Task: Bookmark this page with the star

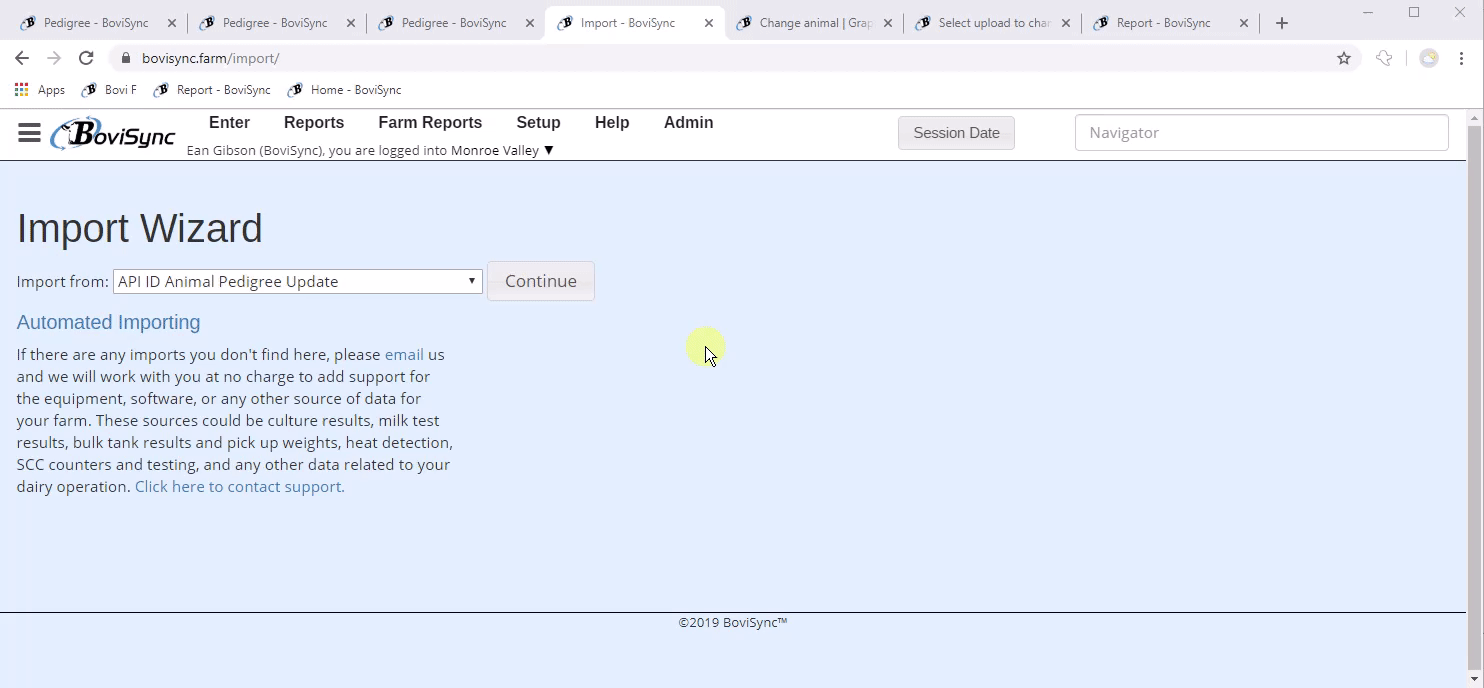Action: click(1344, 58)
